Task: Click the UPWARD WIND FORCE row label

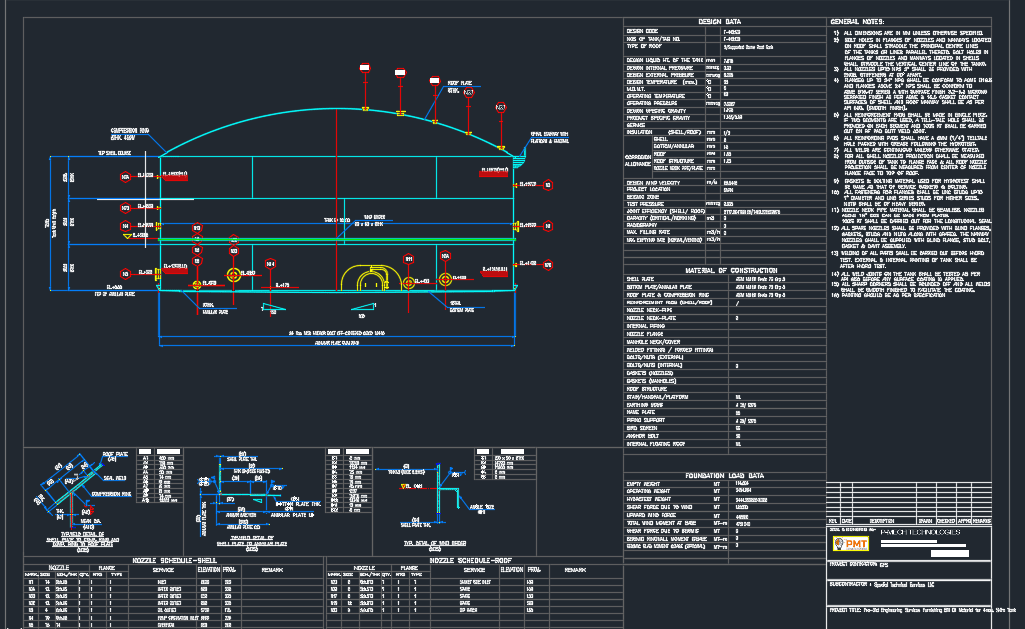Action: click(650, 515)
